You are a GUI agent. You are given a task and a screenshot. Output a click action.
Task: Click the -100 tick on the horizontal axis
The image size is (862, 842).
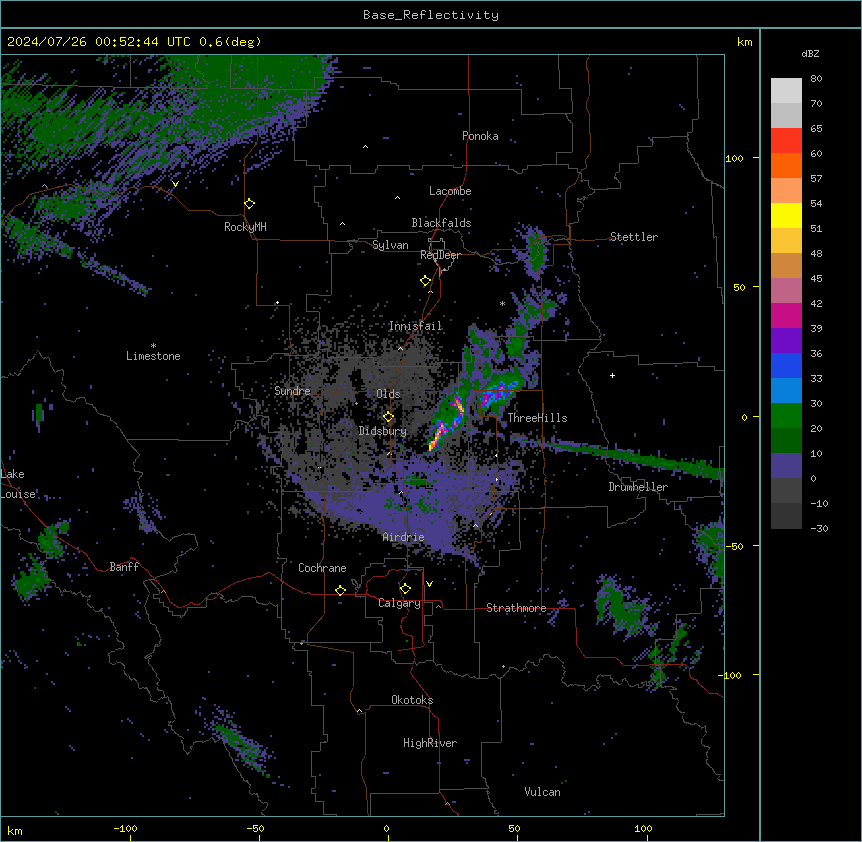coord(125,828)
